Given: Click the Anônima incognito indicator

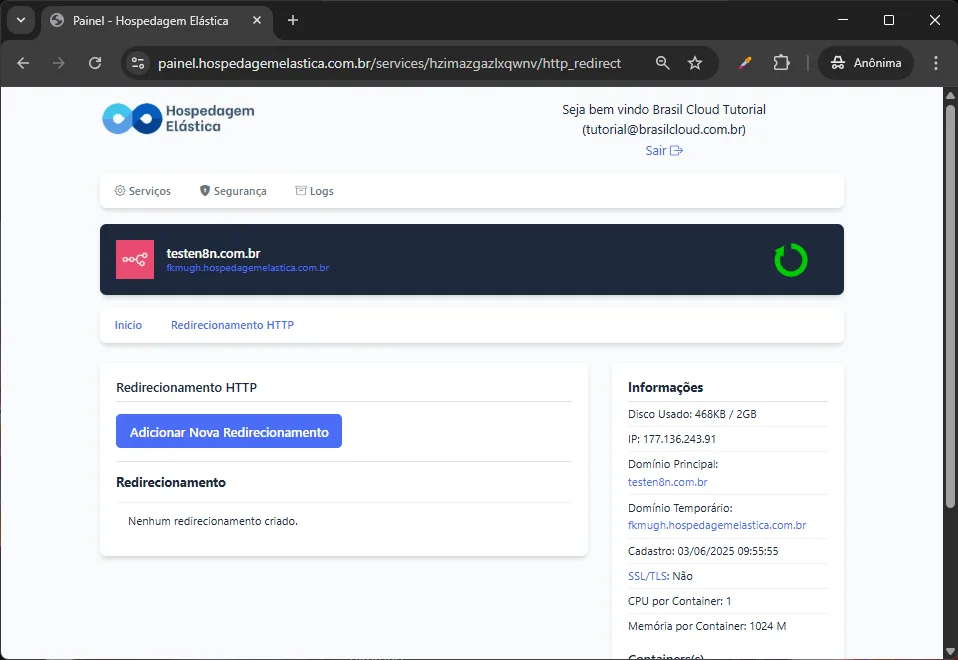Looking at the screenshot, I should pyautogui.click(x=866, y=63).
